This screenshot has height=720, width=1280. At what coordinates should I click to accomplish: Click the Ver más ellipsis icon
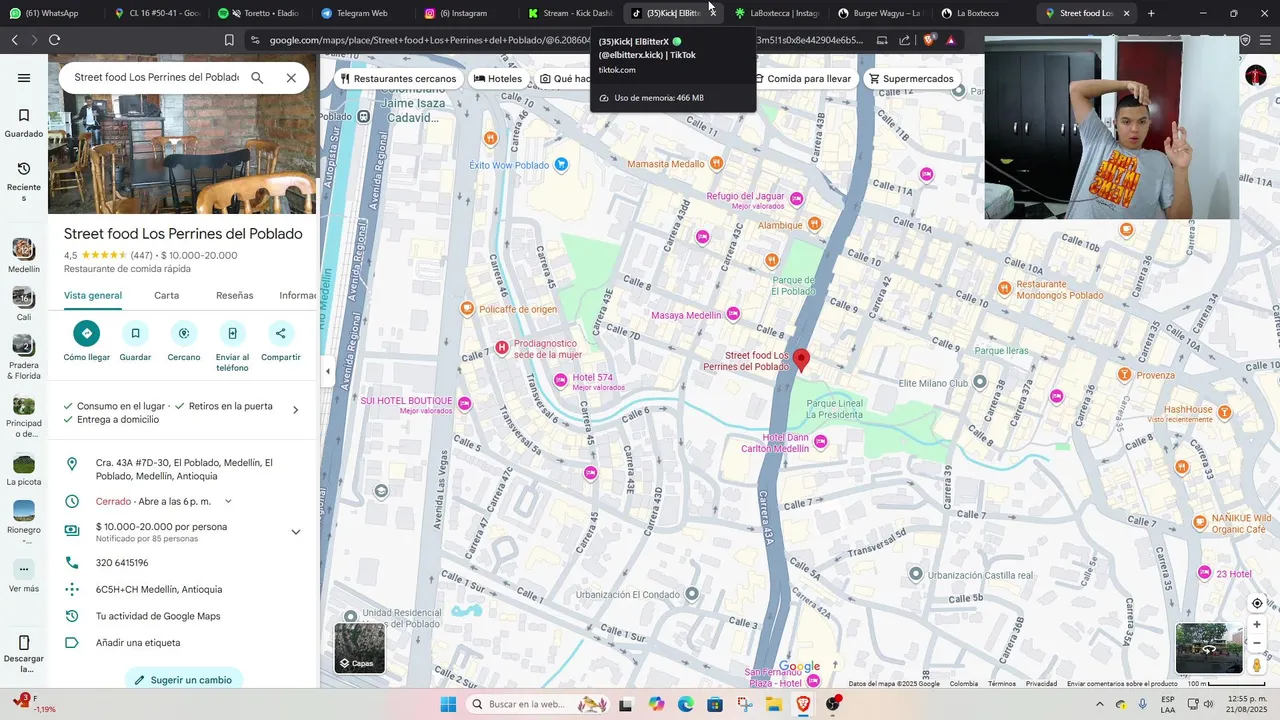24,569
